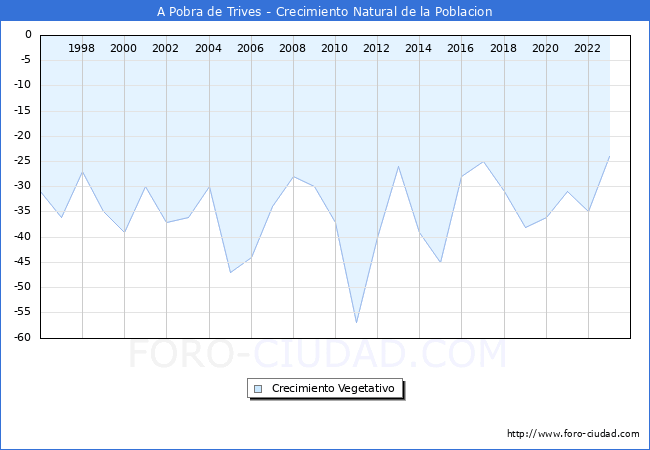650x450 pixels.
Task: Click the 2004 year label
Action: click(x=209, y=48)
